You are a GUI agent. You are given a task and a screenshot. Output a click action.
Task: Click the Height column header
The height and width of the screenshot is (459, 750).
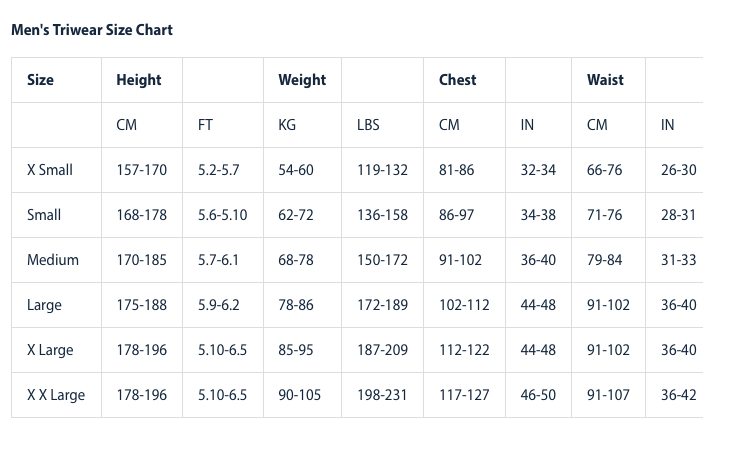(139, 79)
